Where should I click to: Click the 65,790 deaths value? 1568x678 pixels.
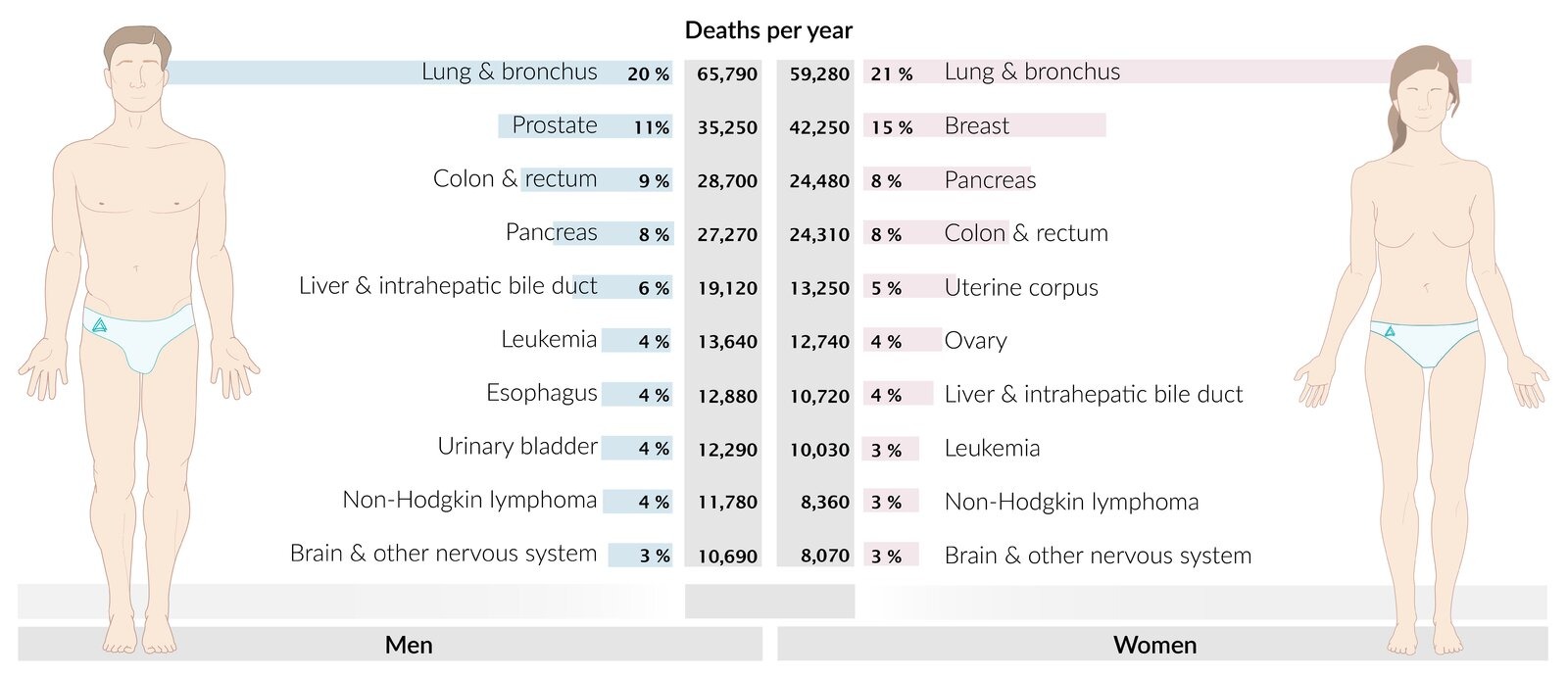[727, 73]
